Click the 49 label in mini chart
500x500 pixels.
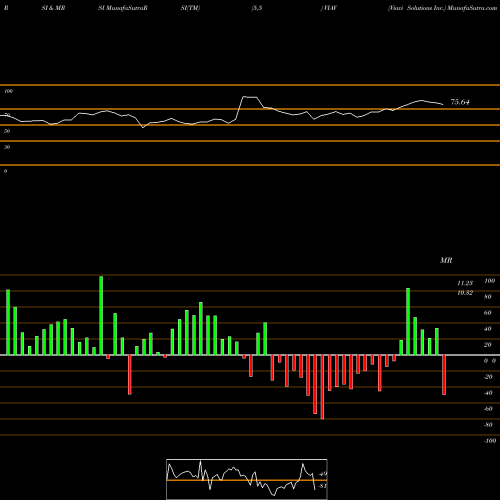(323, 474)
